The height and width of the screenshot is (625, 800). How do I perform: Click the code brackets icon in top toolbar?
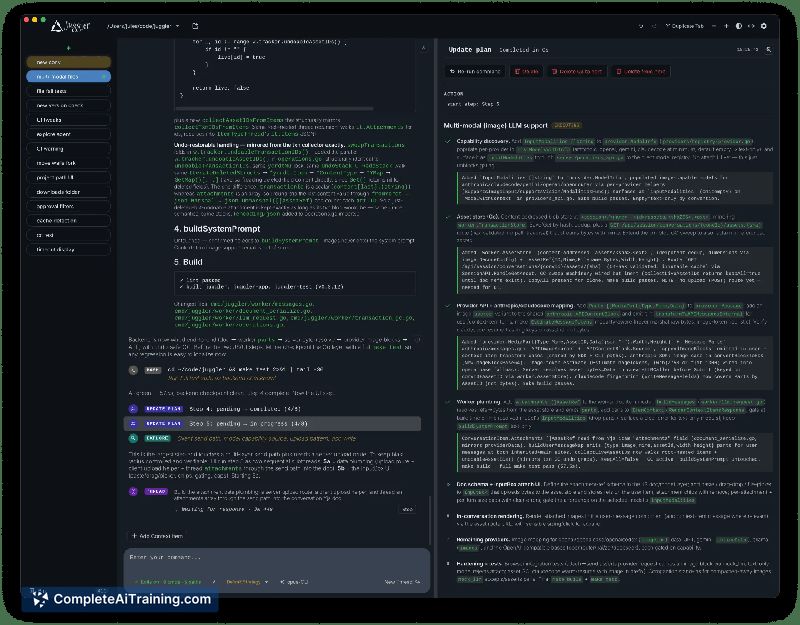click(x=751, y=26)
